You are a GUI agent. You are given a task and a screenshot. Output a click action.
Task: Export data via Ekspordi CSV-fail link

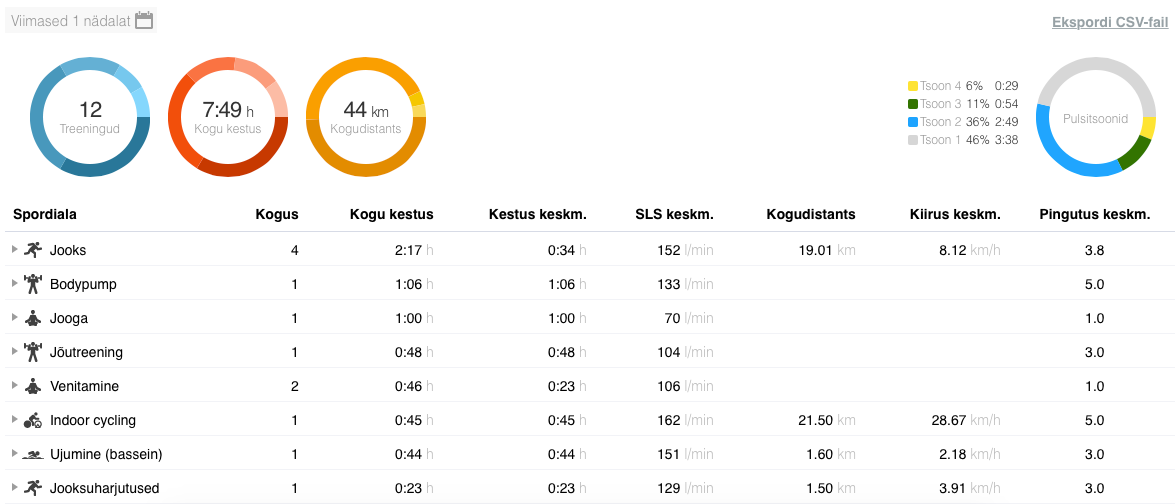point(1109,21)
